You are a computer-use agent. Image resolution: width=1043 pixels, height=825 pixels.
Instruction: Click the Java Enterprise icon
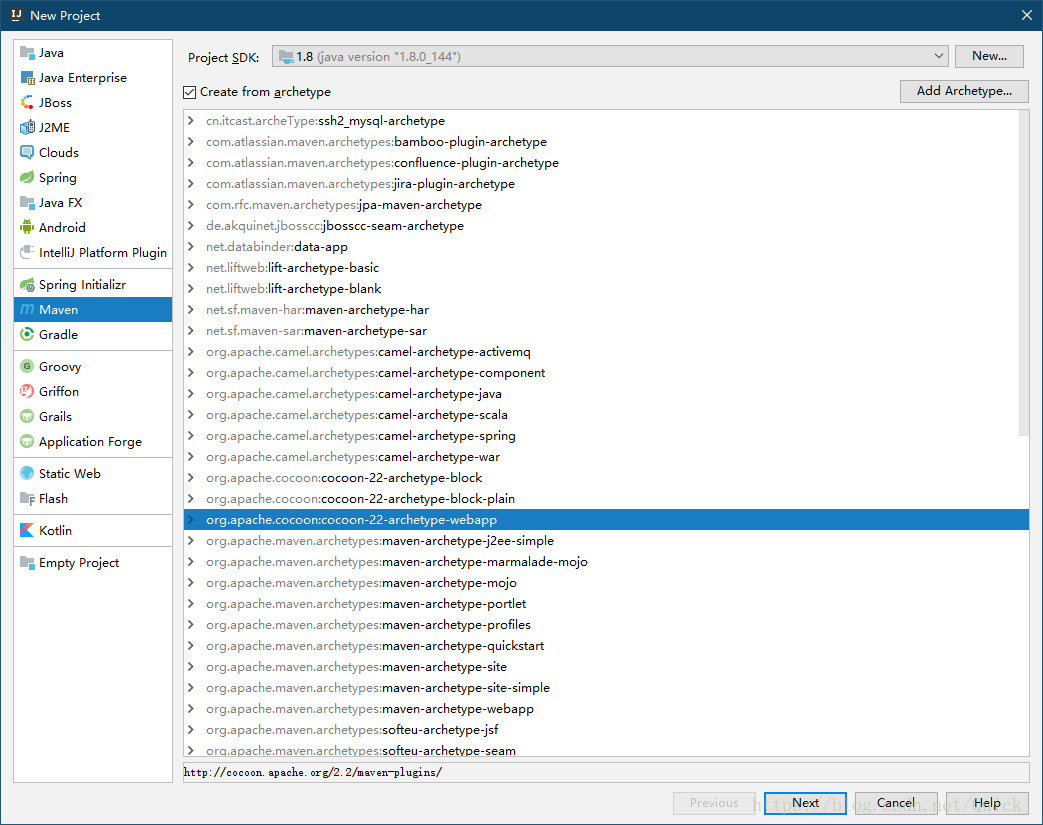coord(27,78)
